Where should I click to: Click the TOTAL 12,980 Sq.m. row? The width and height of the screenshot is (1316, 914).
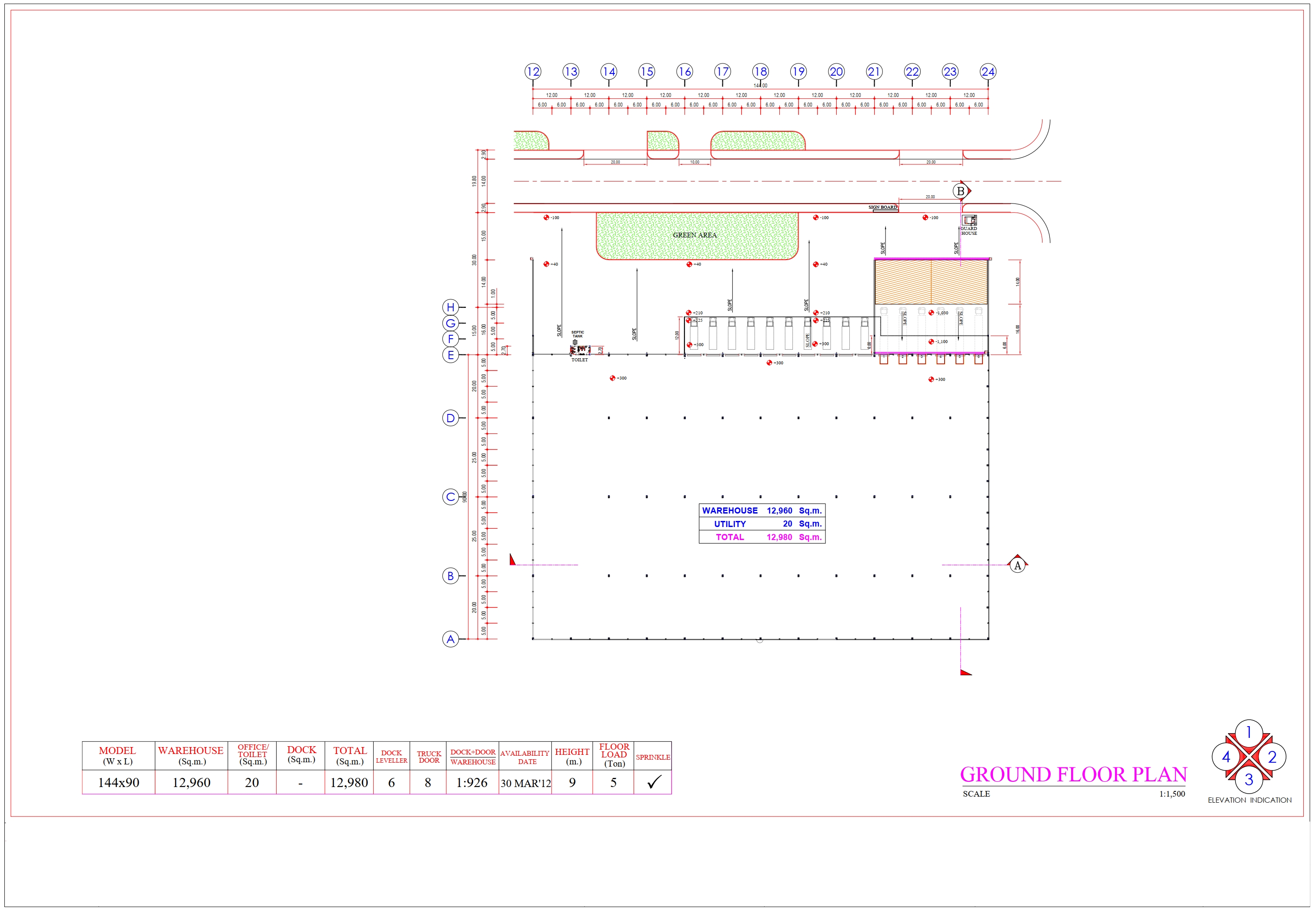(x=762, y=537)
